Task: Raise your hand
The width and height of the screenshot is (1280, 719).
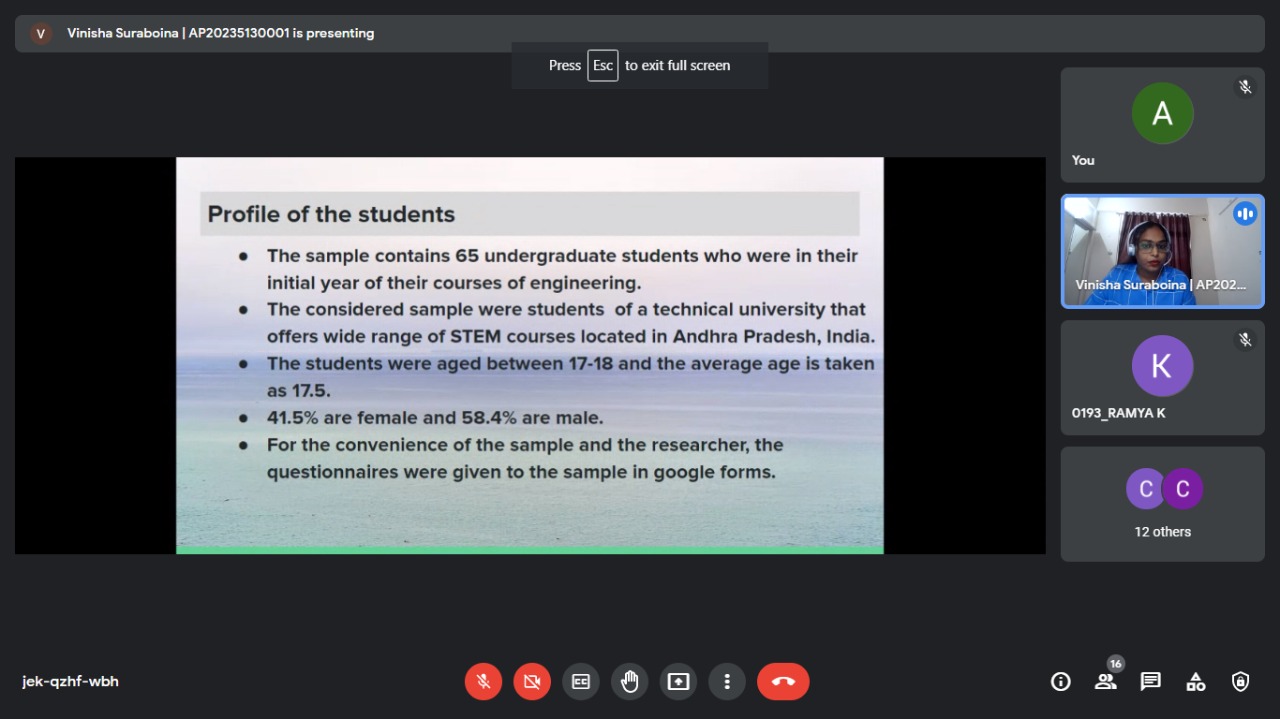Action: coord(630,682)
